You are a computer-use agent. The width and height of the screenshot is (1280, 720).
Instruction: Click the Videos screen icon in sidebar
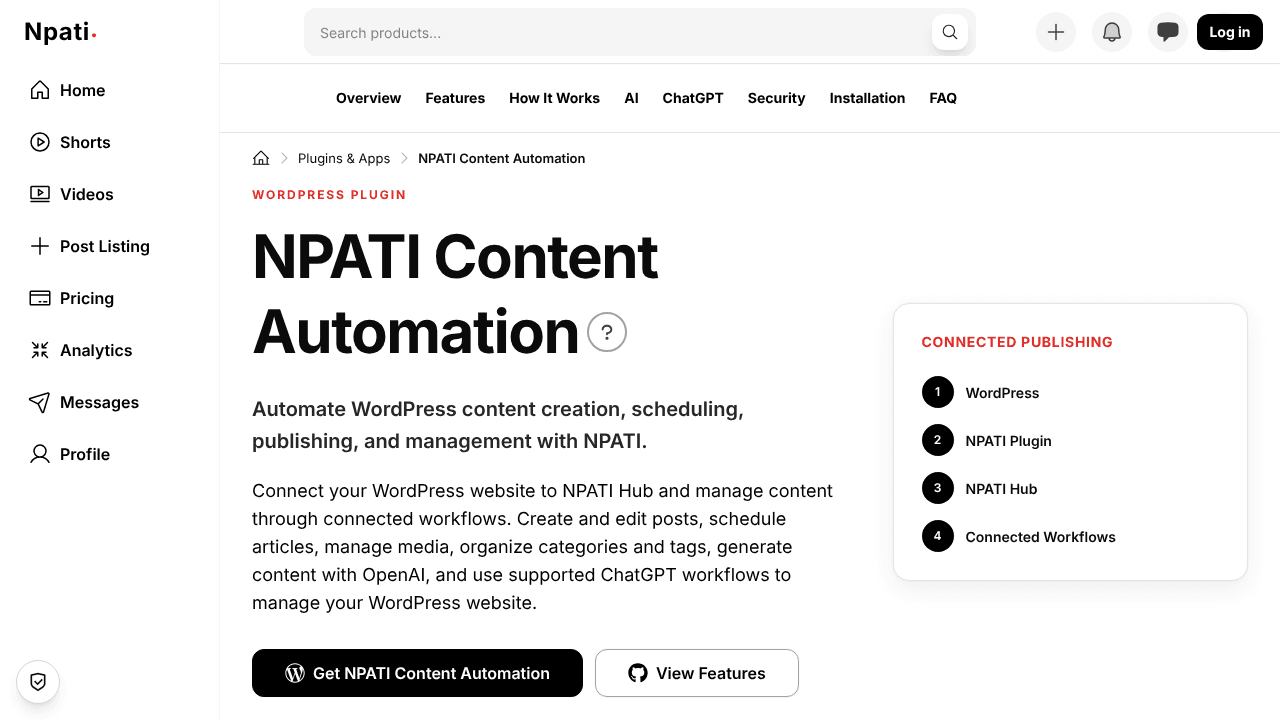point(40,194)
